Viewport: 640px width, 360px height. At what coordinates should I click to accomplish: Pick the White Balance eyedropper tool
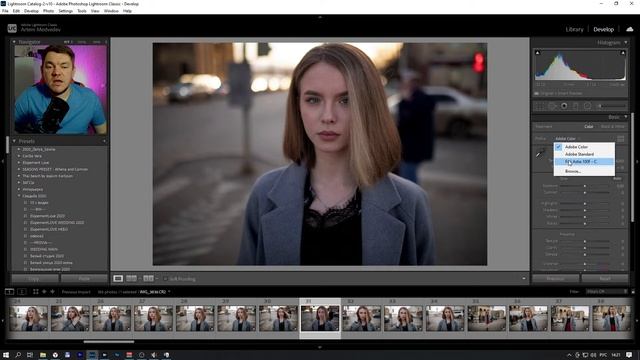[x=540, y=154]
